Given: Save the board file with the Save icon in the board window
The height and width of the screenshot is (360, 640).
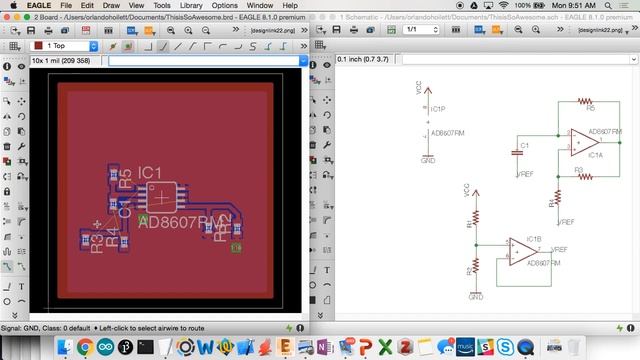Looking at the screenshot, I should tap(31, 30).
